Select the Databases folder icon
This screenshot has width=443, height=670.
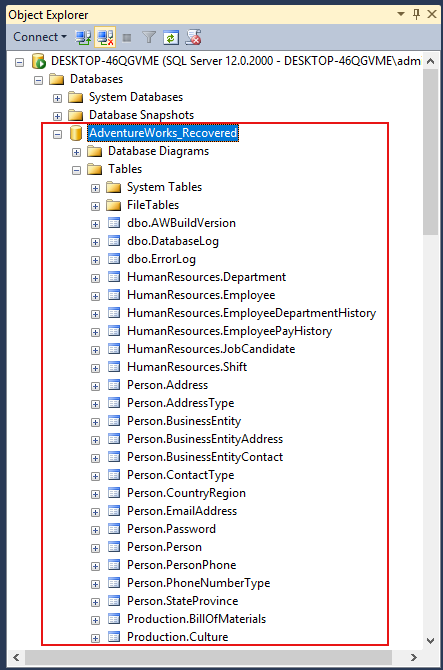pyautogui.click(x=56, y=79)
